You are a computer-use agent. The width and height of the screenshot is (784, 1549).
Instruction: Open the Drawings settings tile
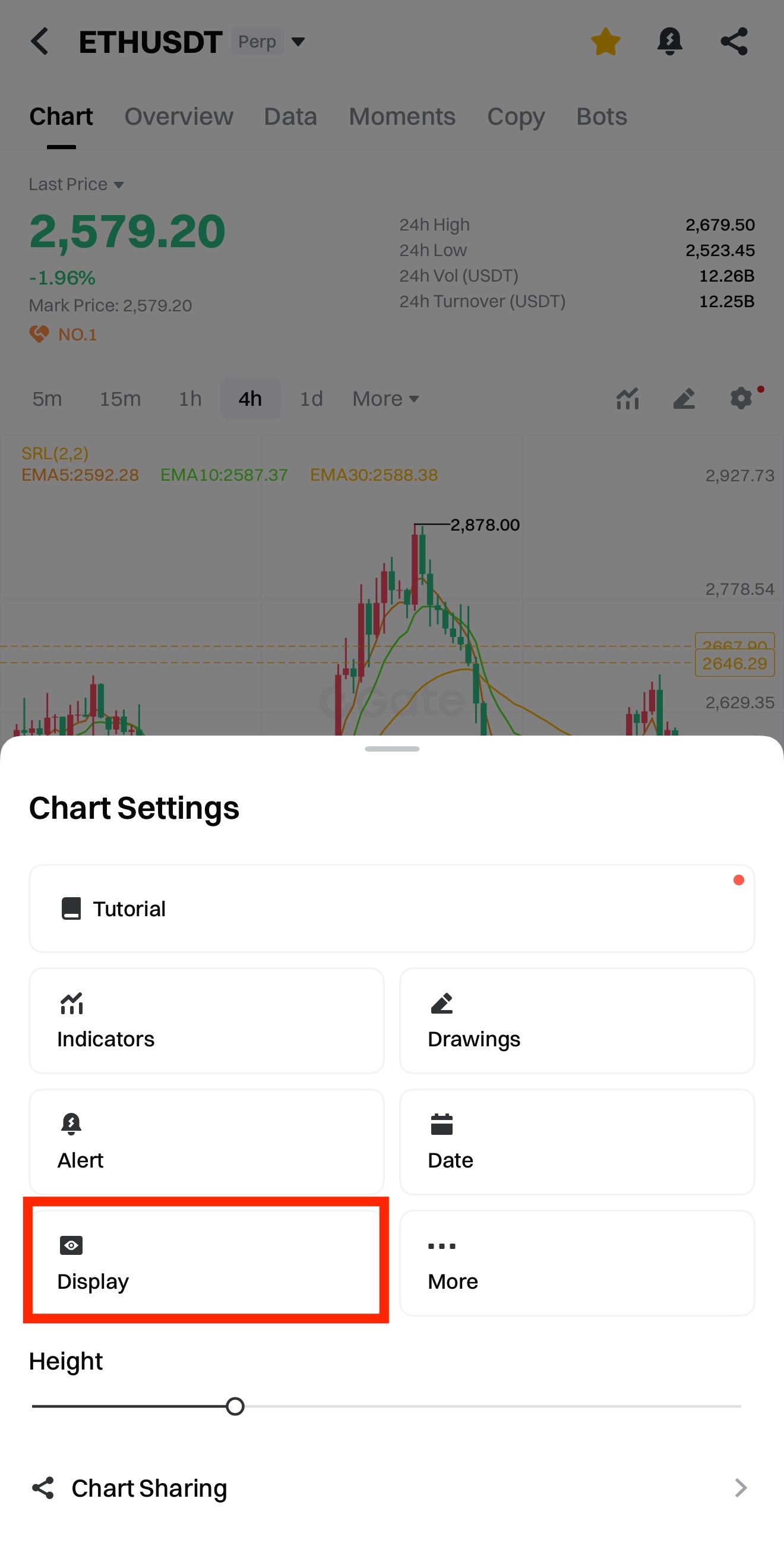pyautogui.click(x=577, y=1020)
